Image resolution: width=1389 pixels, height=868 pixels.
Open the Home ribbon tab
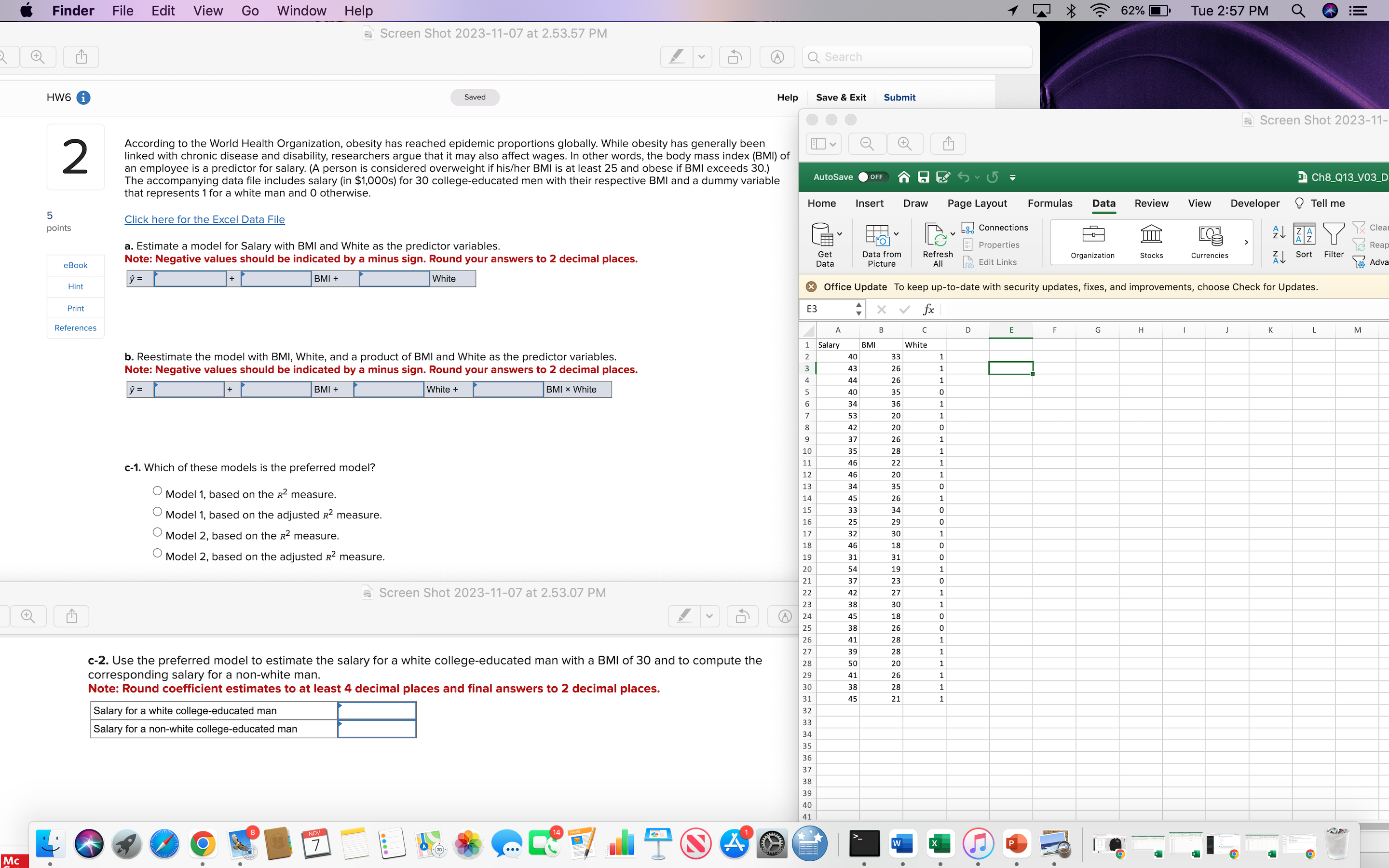pos(821,203)
